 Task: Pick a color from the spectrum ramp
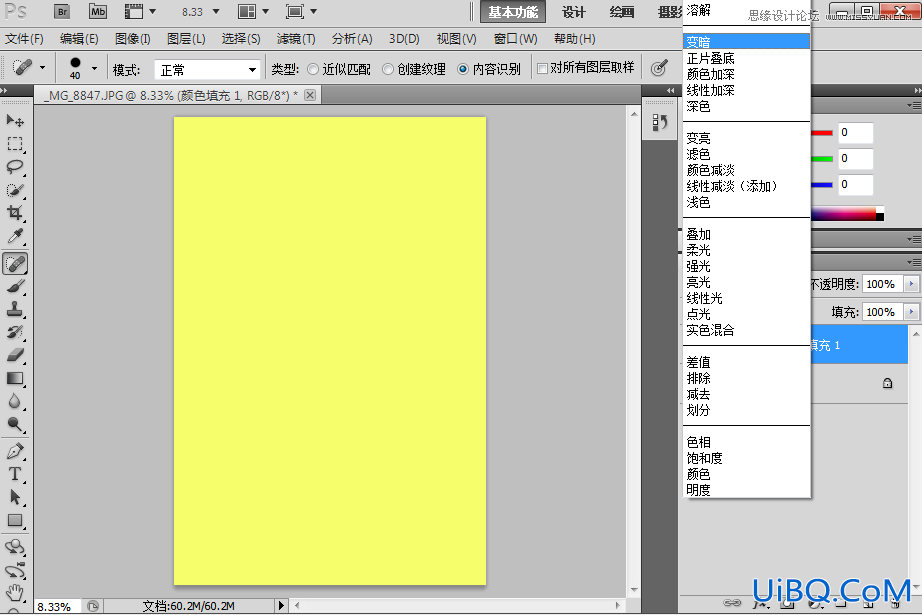(847, 214)
